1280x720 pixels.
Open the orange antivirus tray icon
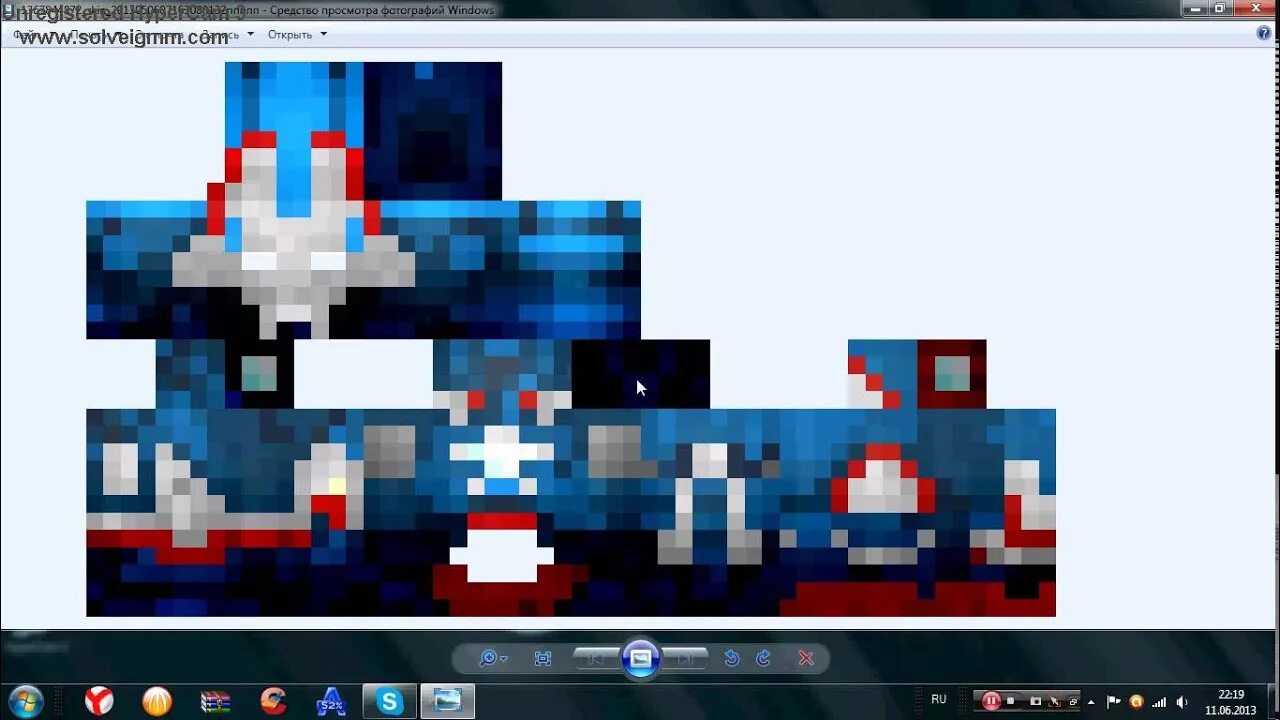[x=1136, y=701]
